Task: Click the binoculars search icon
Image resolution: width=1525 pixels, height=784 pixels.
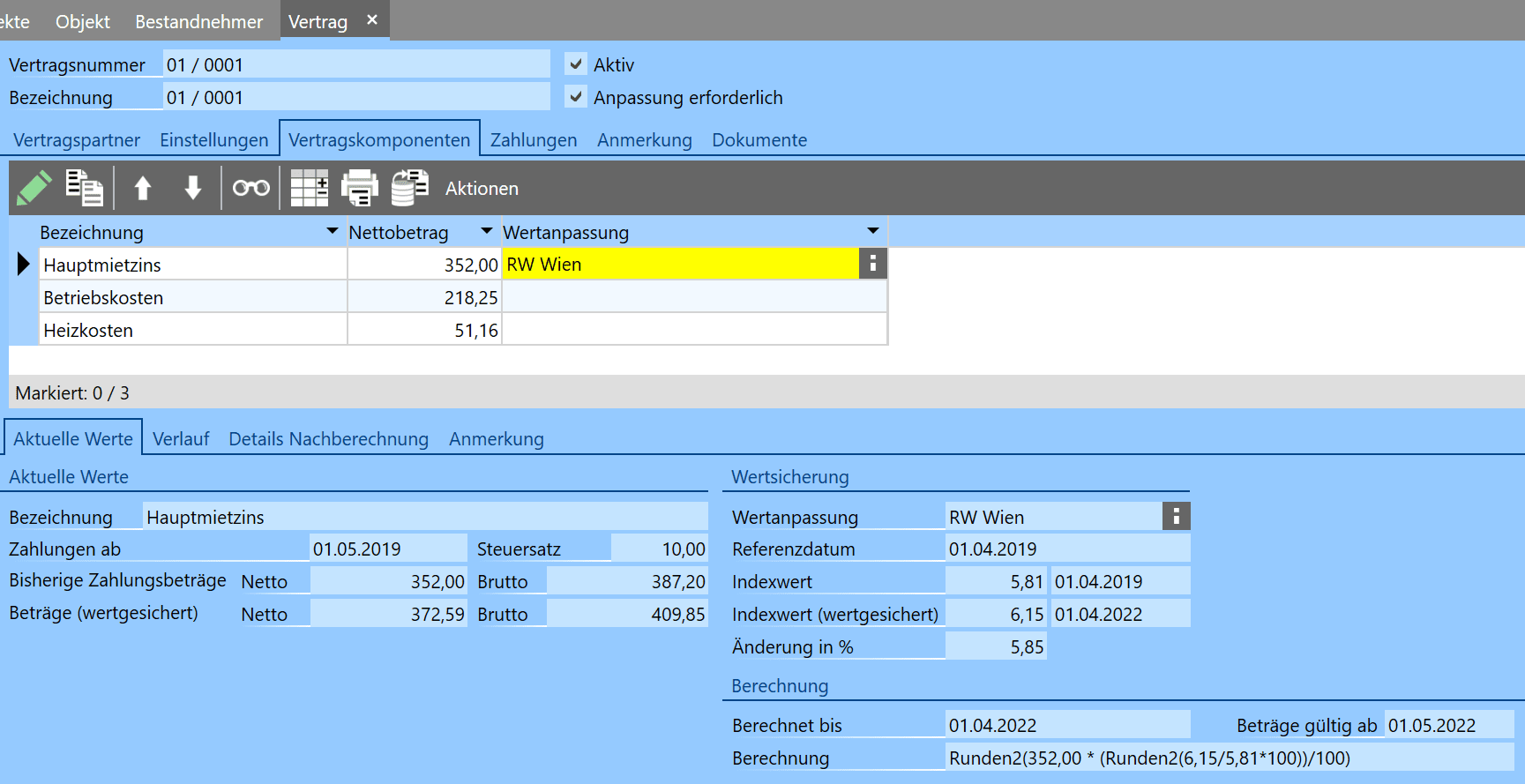Action: pyautogui.click(x=250, y=188)
